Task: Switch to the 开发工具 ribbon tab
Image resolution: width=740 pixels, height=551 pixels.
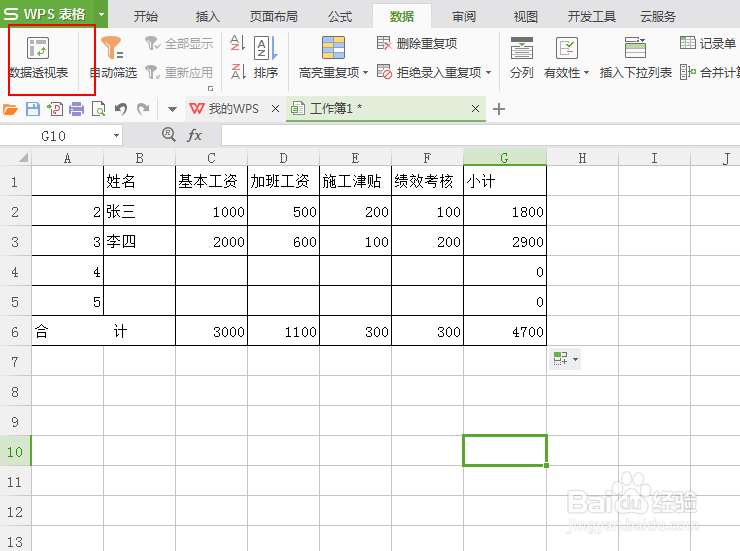Action: pos(592,17)
